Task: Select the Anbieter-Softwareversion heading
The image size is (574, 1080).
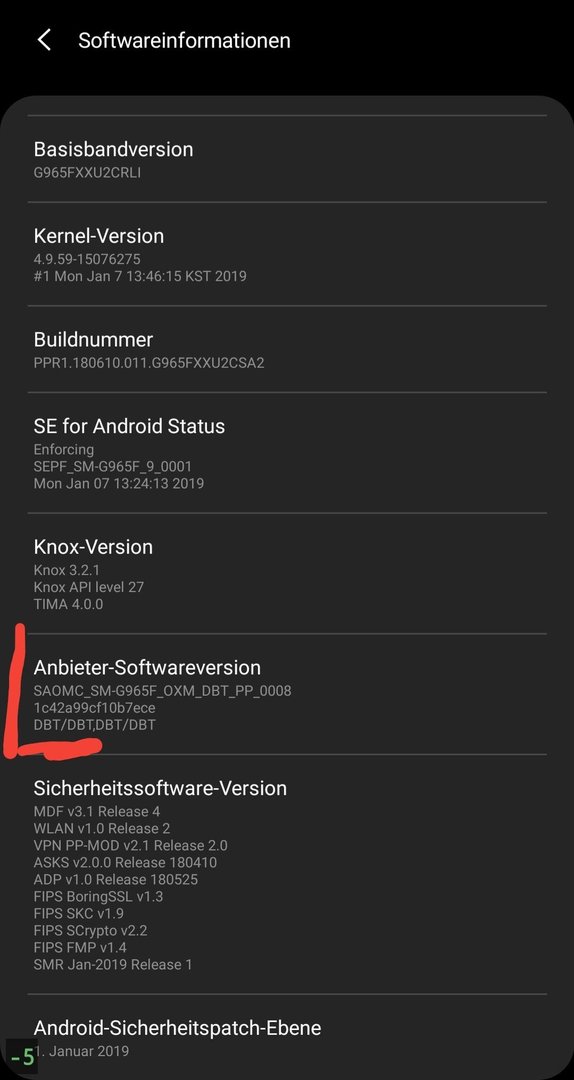Action: 147,667
